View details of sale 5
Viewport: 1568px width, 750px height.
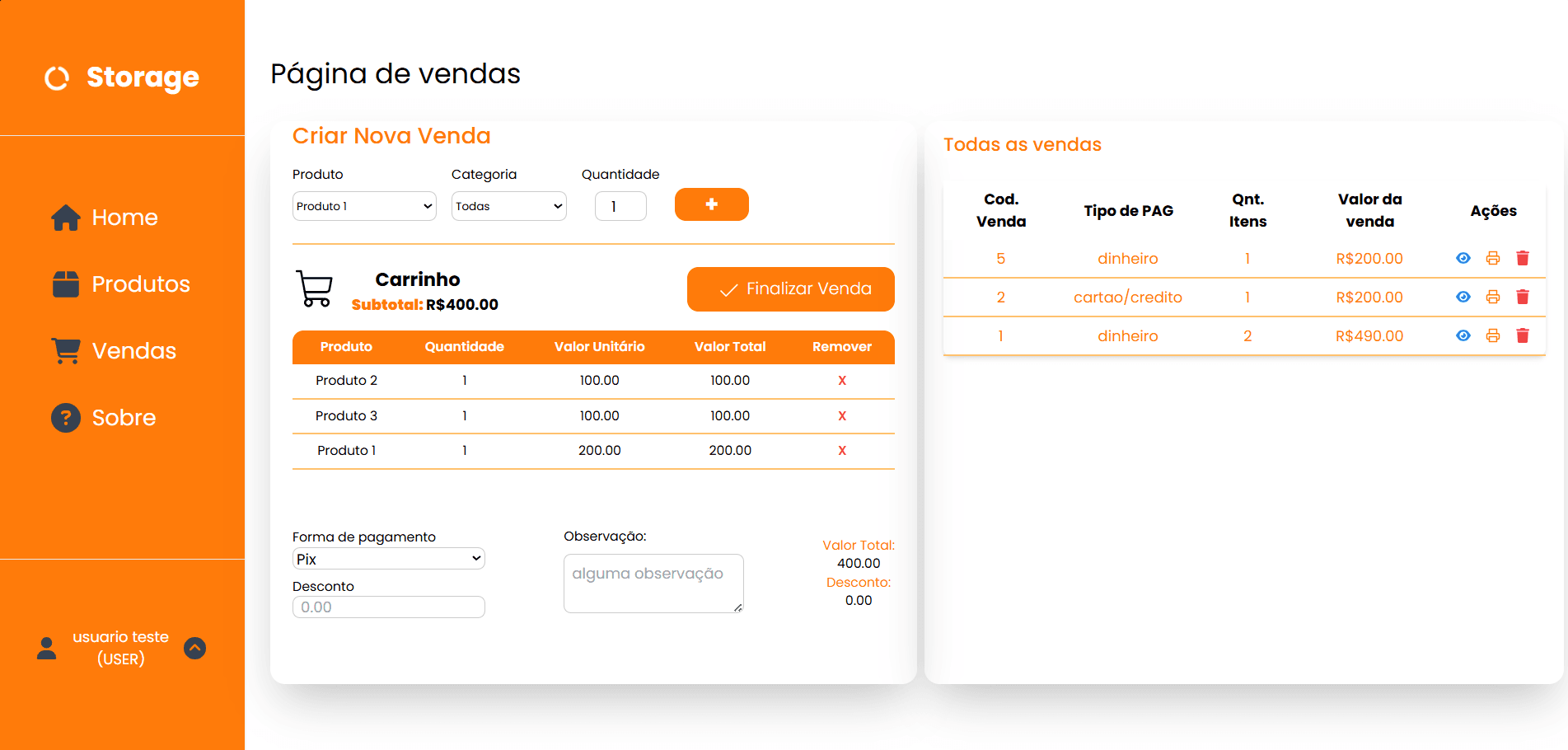coord(1463,258)
